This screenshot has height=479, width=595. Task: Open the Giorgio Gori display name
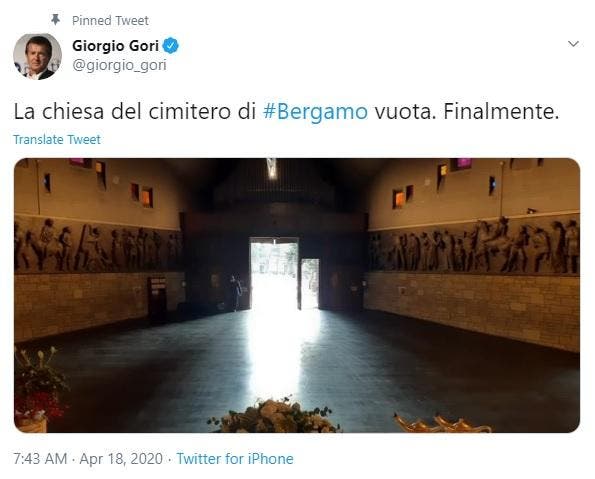[115, 46]
